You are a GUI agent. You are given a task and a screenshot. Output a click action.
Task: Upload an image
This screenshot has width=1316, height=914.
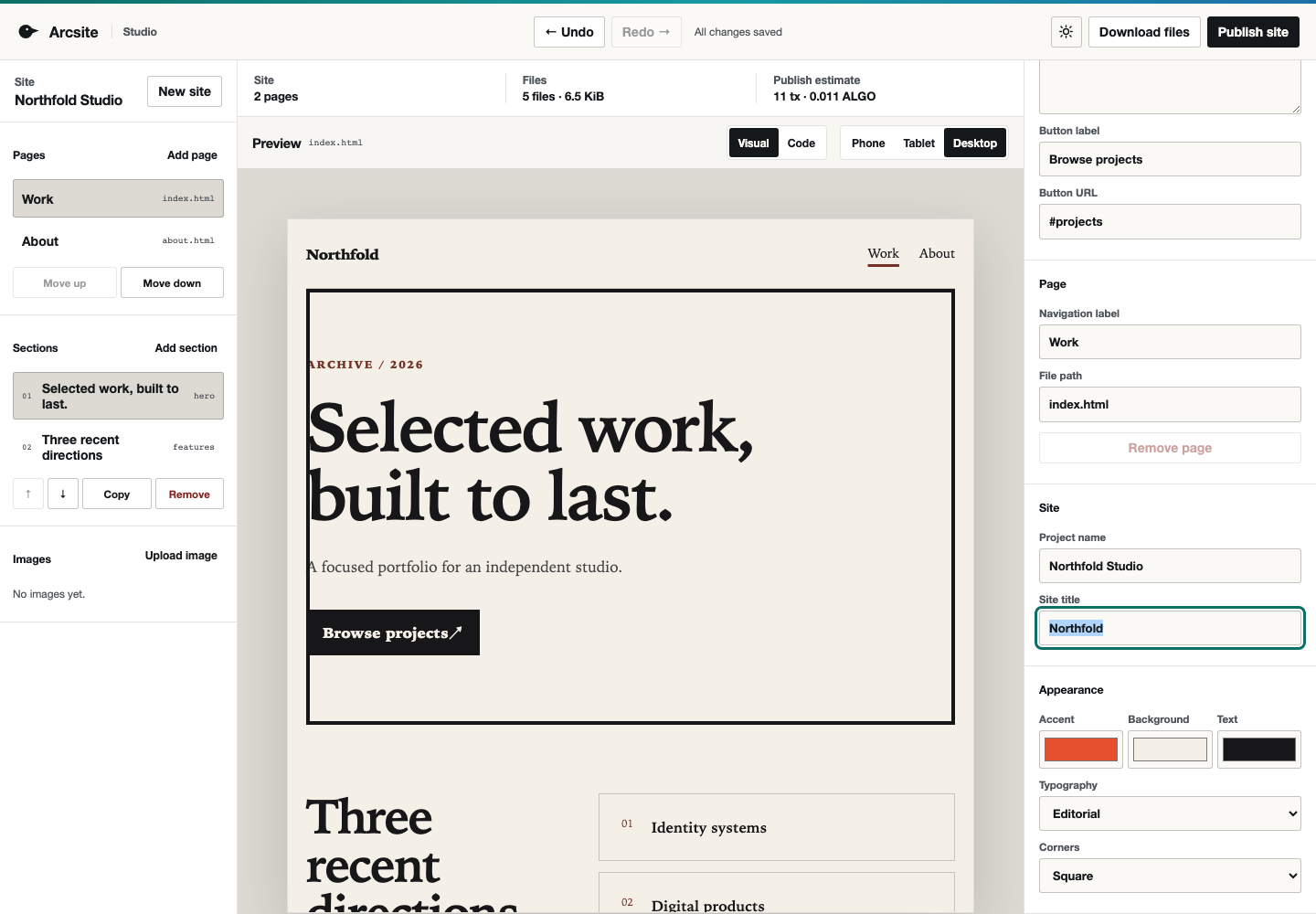(x=181, y=556)
